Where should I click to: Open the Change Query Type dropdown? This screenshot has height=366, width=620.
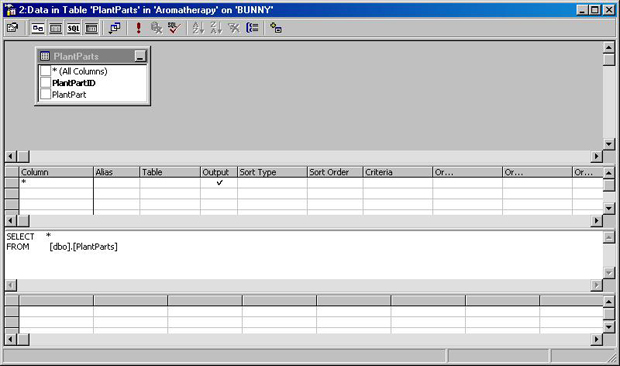115,28
